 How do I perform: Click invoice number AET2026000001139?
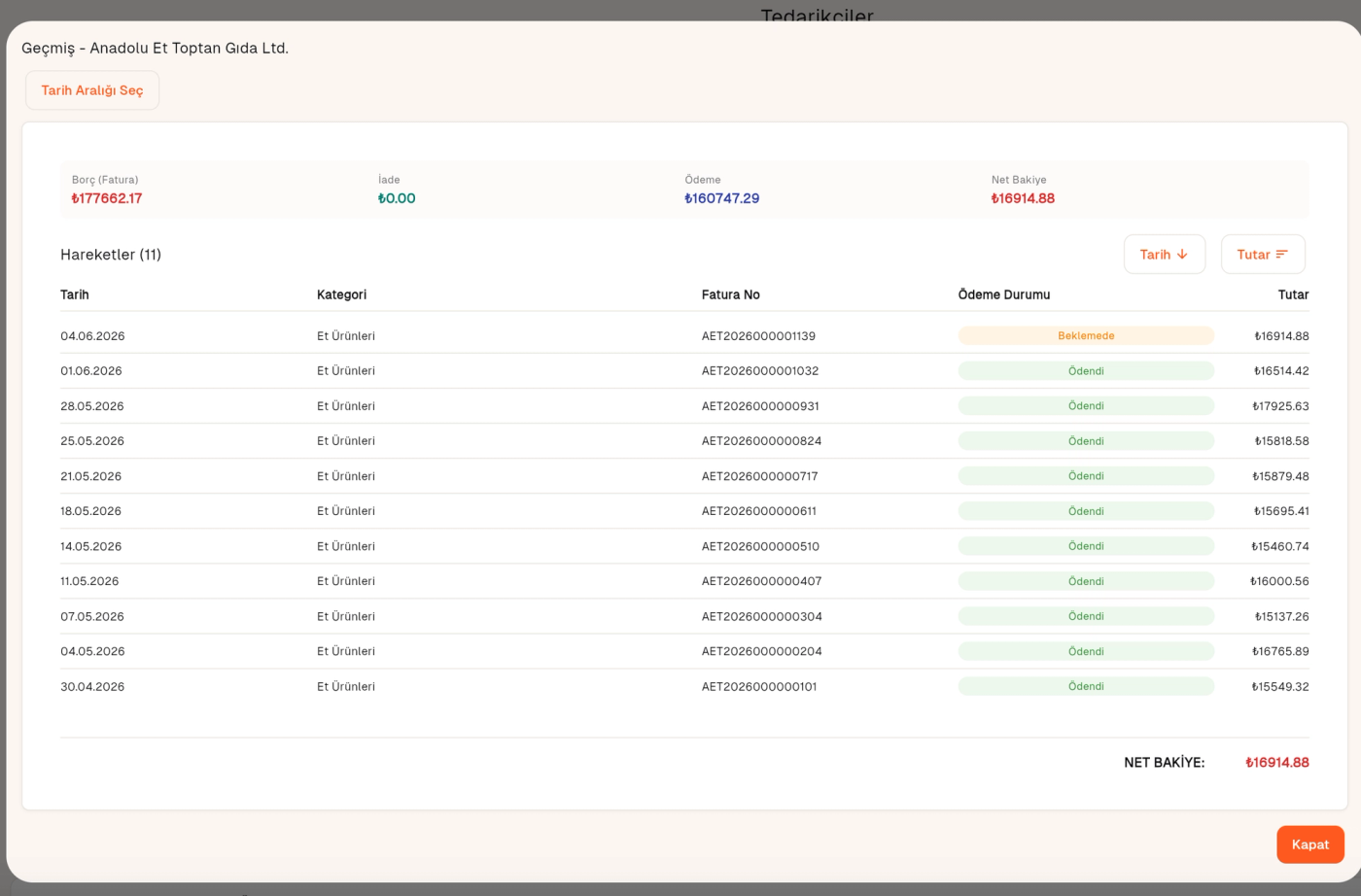click(758, 336)
